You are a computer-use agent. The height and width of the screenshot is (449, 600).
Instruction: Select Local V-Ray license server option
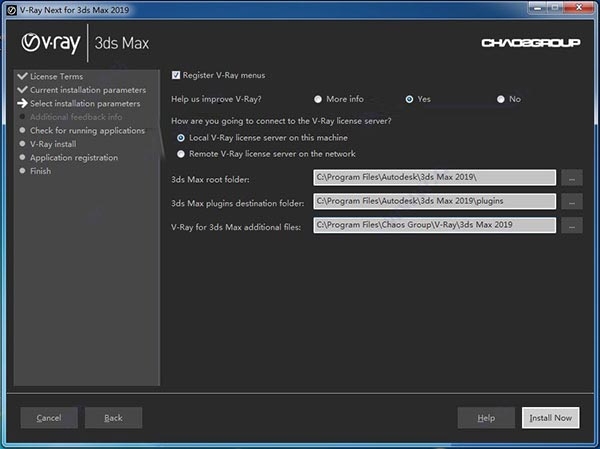click(181, 137)
